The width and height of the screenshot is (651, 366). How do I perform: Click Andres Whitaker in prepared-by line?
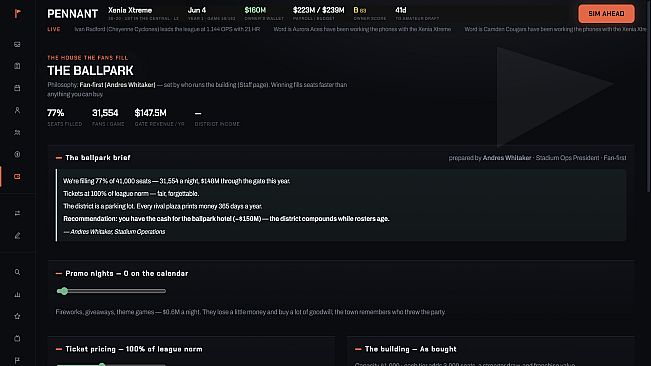[x=507, y=158]
